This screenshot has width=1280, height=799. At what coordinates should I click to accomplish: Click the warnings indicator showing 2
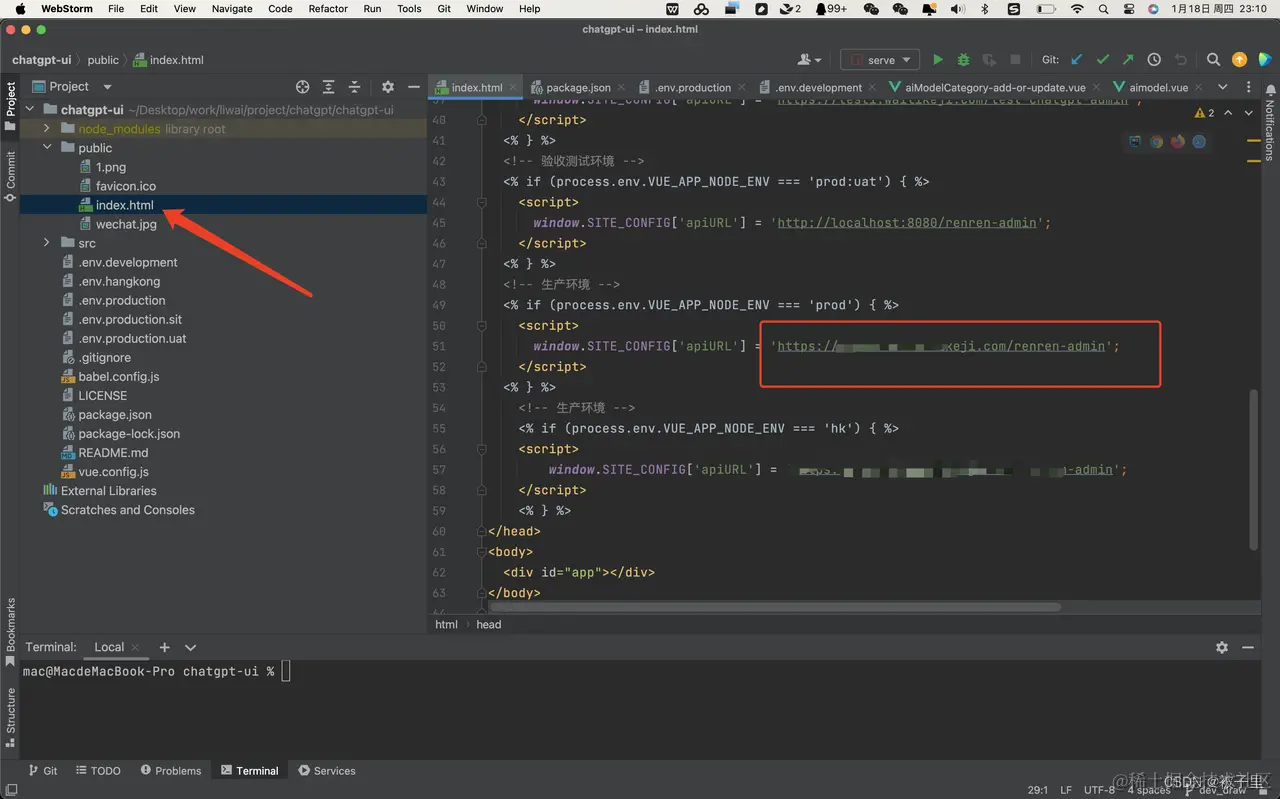point(1204,113)
